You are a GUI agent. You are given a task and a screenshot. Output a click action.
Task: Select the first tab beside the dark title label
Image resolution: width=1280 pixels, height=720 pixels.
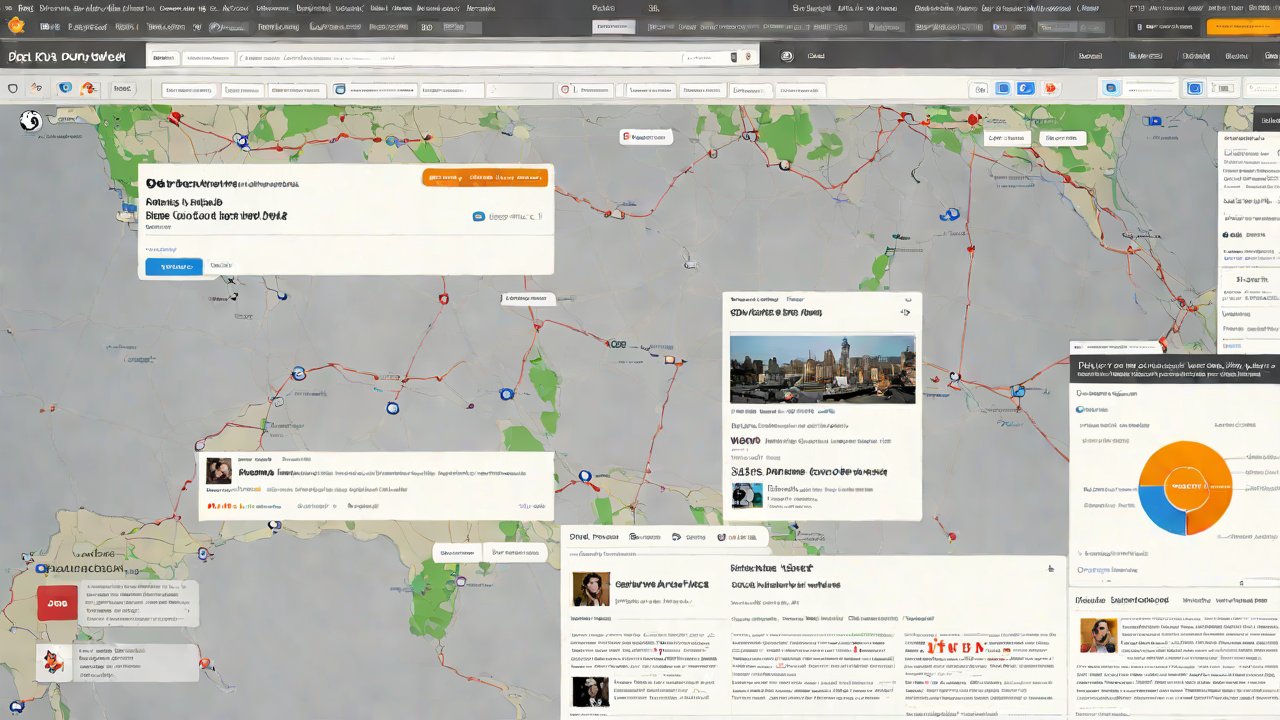162,58
